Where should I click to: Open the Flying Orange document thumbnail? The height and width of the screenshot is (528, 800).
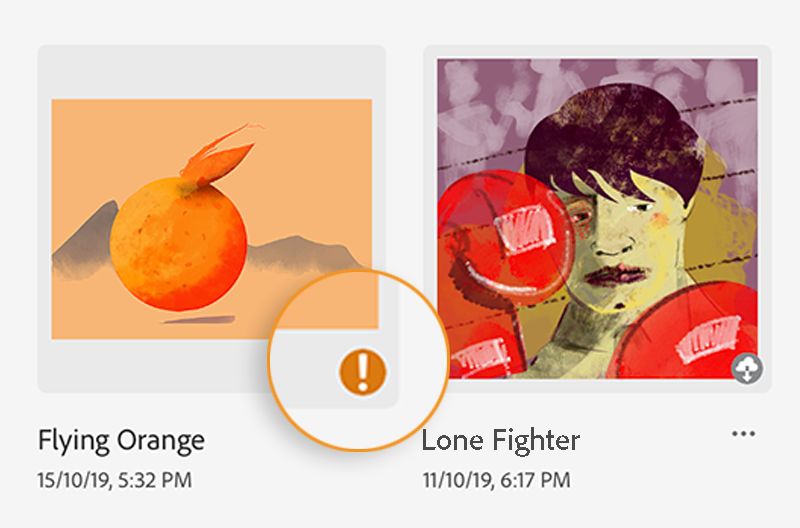tap(212, 214)
